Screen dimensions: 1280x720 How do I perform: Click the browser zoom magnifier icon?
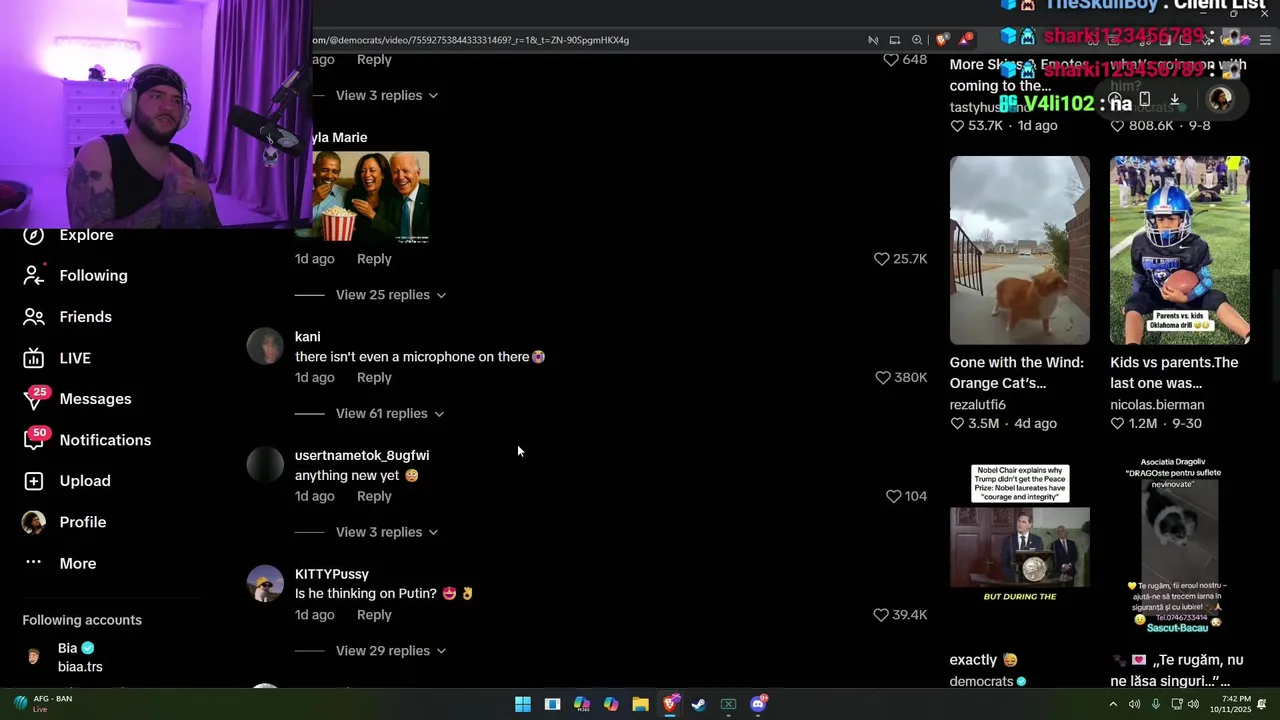point(917,40)
